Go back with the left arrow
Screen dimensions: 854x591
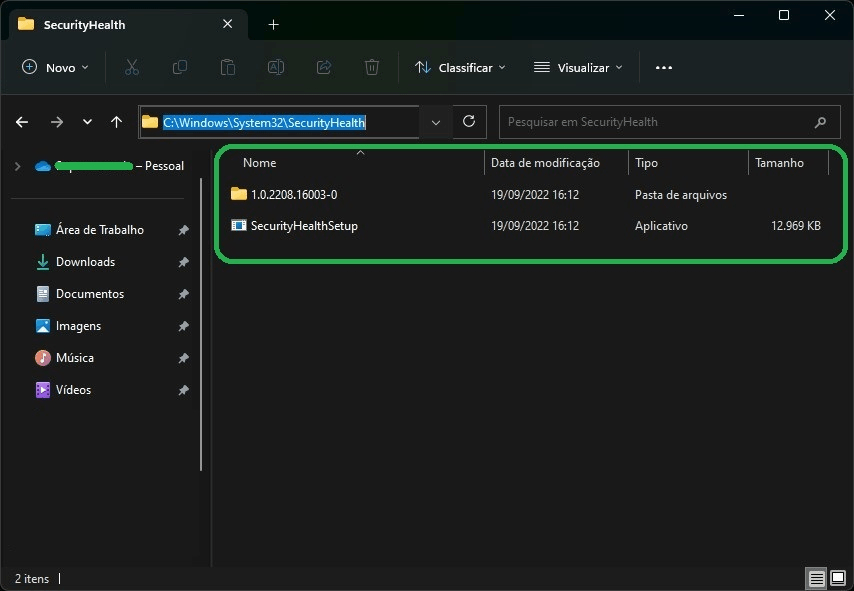click(22, 122)
